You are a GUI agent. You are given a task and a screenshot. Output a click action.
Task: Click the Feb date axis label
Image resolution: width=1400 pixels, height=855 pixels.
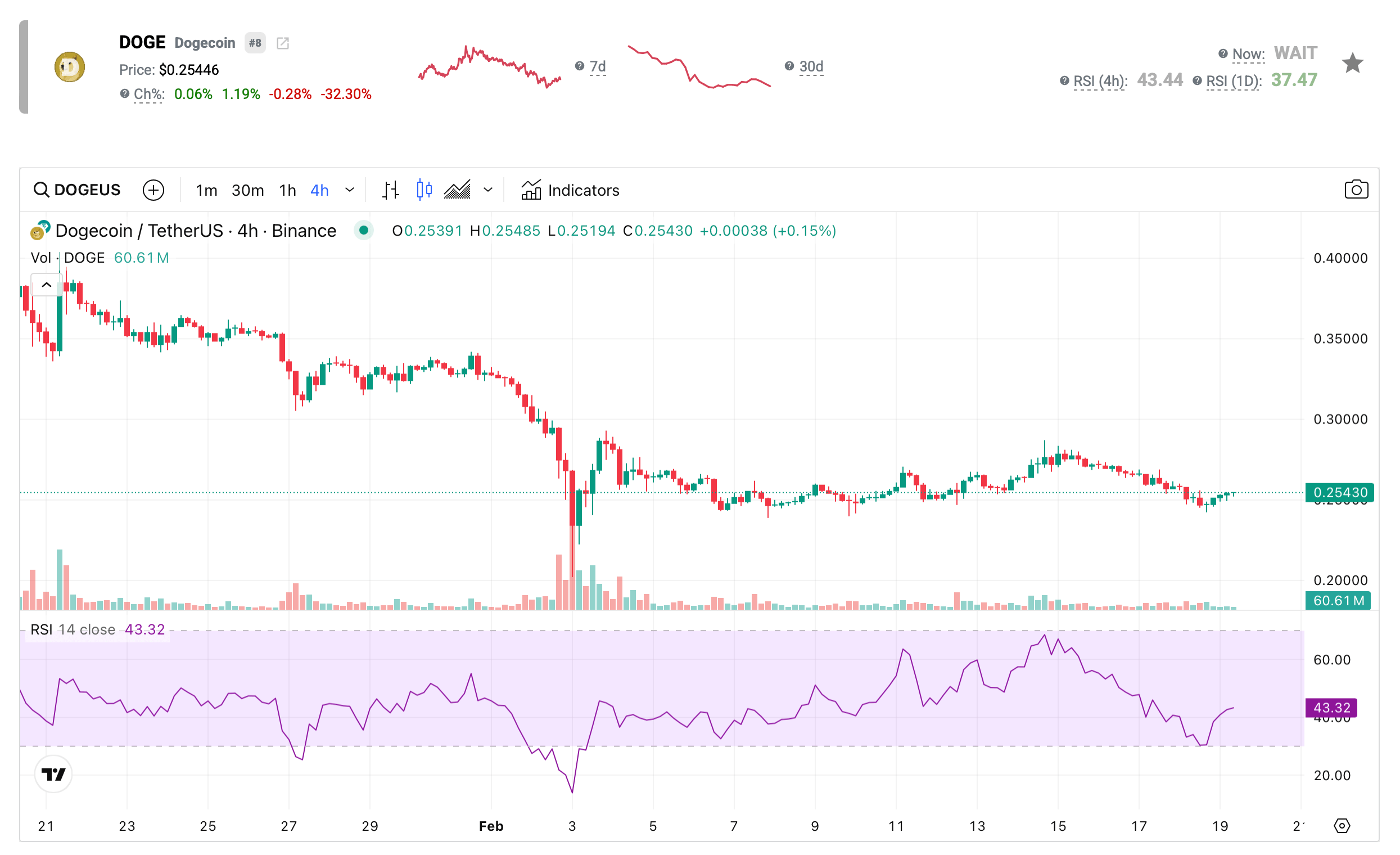click(x=491, y=826)
